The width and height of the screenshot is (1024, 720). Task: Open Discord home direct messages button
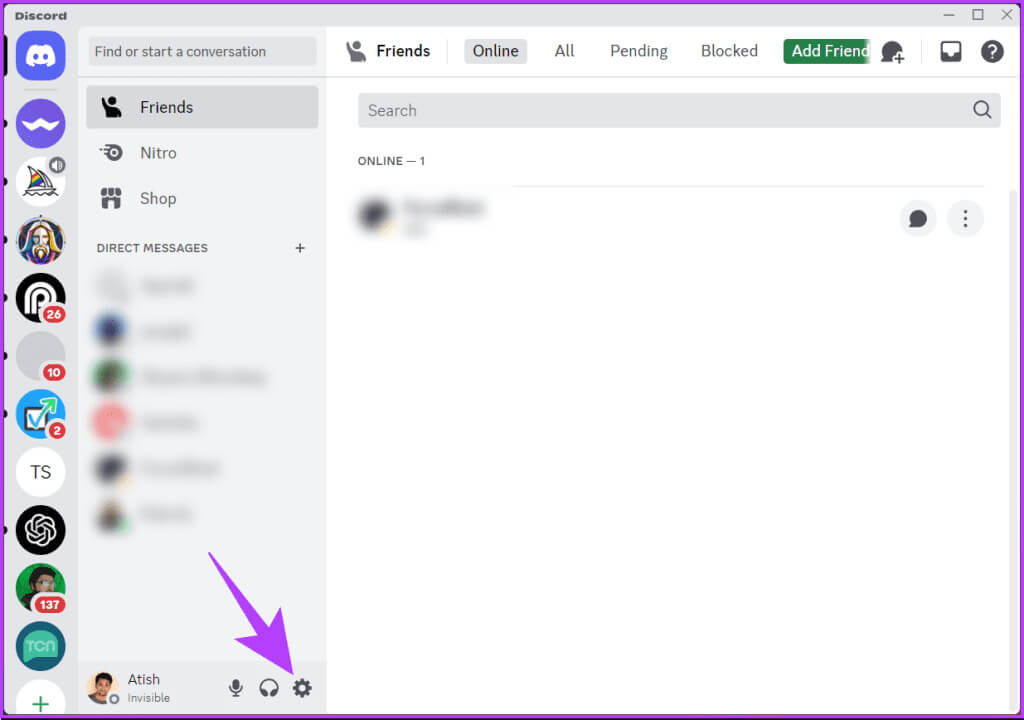coord(40,56)
